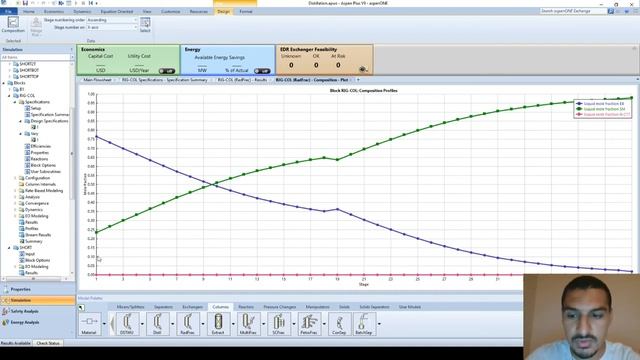Screen dimensions: 640x360
Task: Click the blue EB legend entry
Action: (603, 104)
